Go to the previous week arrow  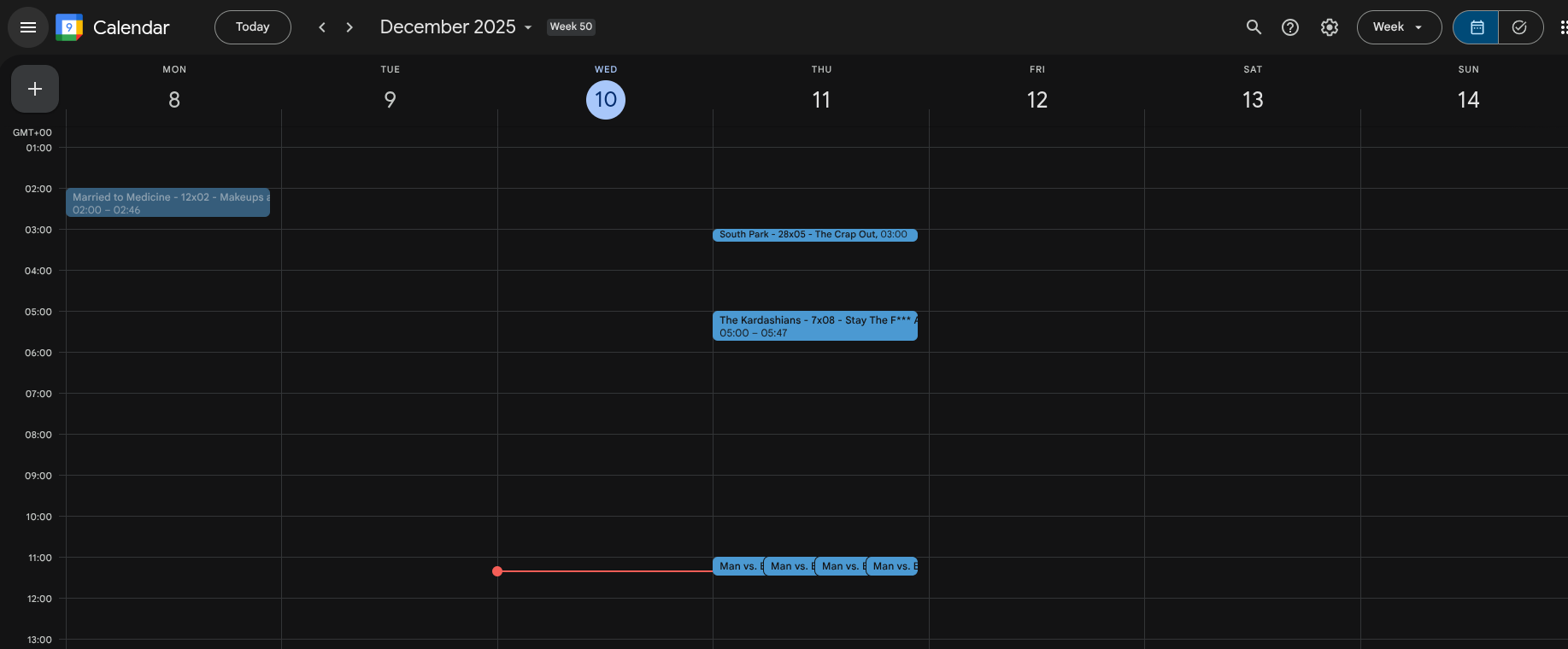point(322,27)
